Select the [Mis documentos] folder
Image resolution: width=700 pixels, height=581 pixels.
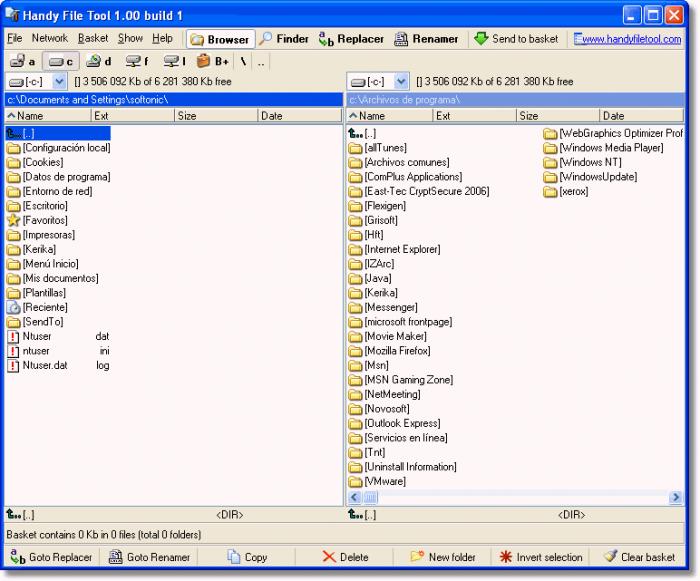pos(53,278)
